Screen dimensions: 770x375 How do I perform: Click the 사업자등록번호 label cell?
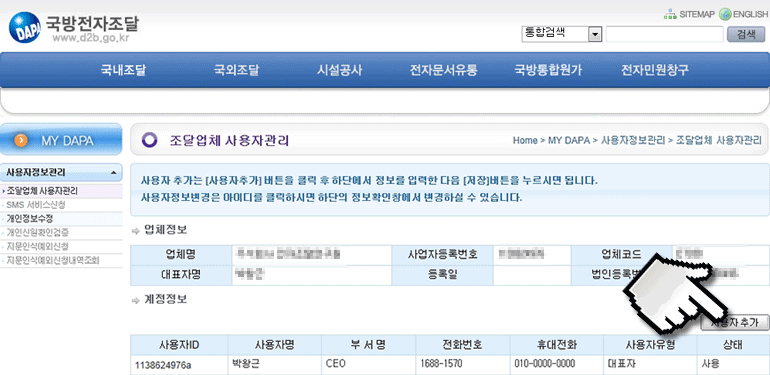point(442,255)
